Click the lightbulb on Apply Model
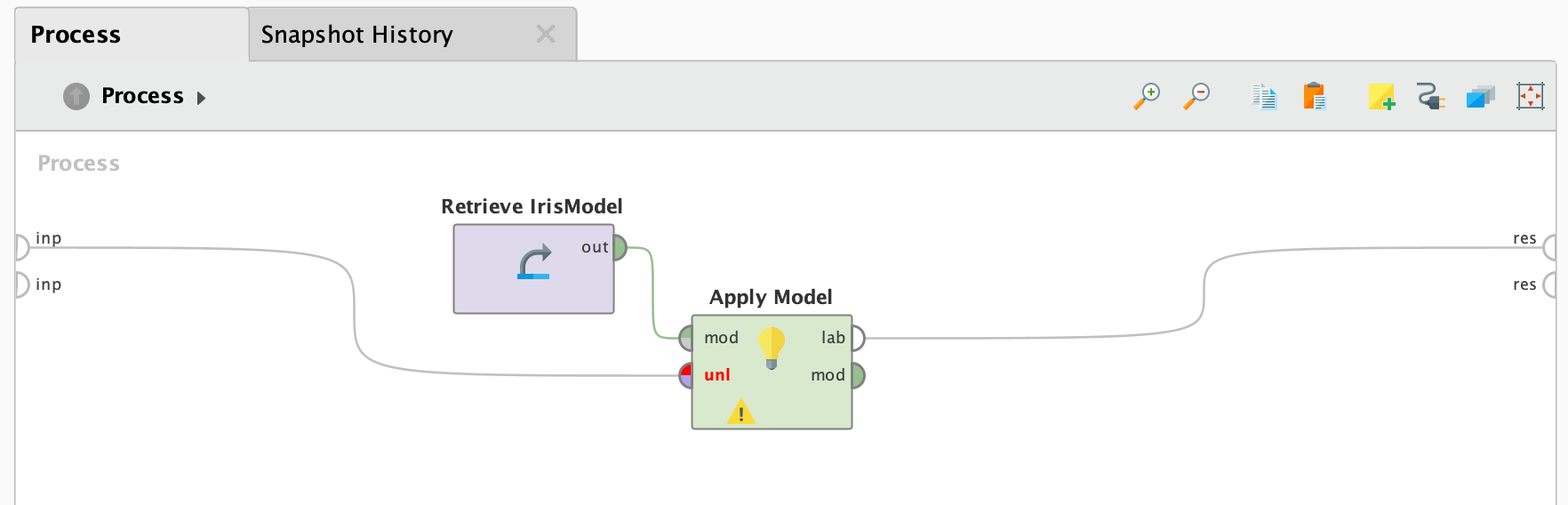Screen dimensions: 1568x505 pyautogui.click(x=772, y=347)
